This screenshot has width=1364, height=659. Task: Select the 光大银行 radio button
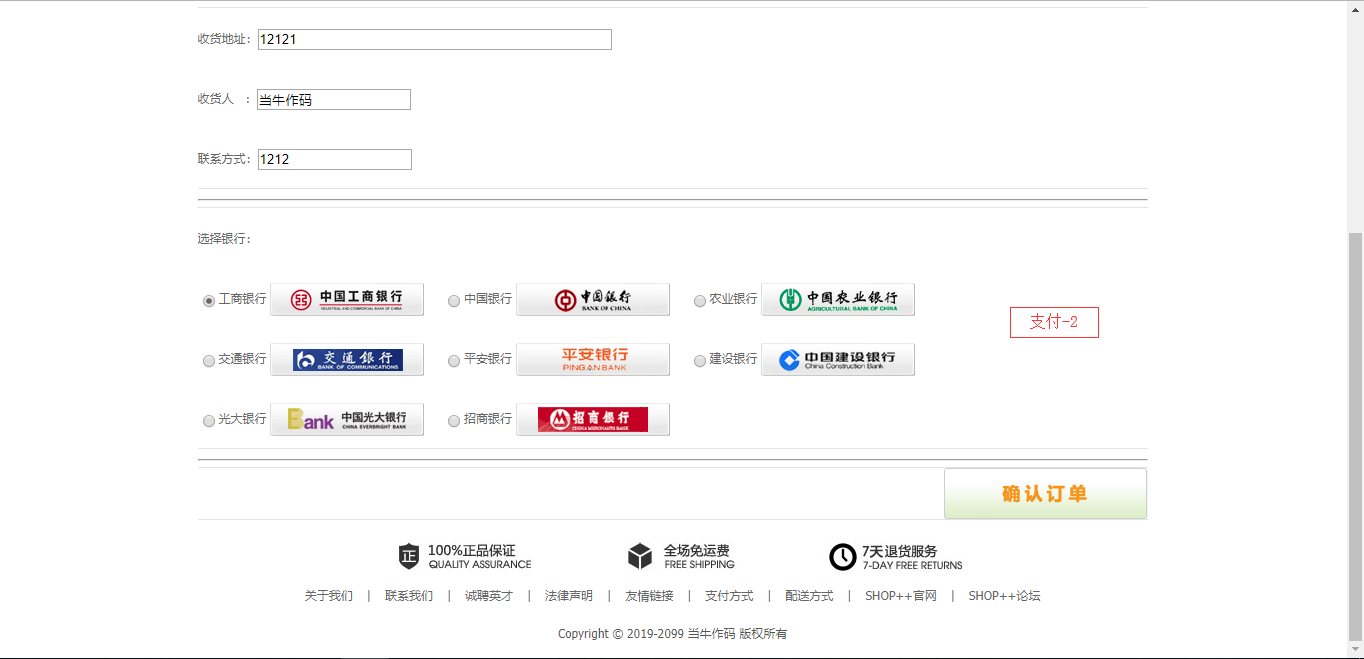209,421
